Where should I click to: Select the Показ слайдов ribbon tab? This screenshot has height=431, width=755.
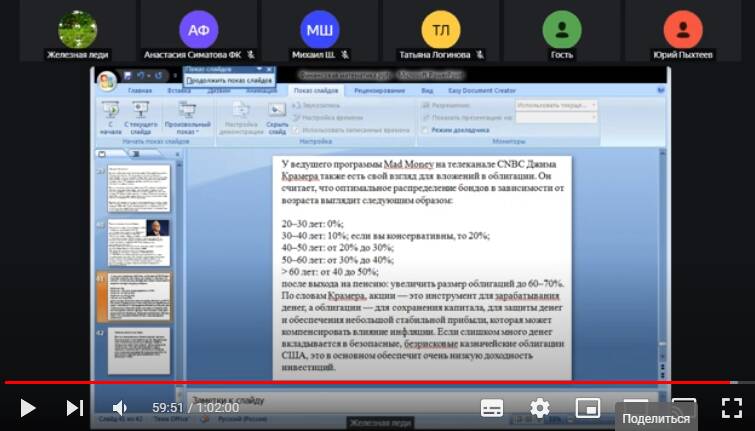316,91
